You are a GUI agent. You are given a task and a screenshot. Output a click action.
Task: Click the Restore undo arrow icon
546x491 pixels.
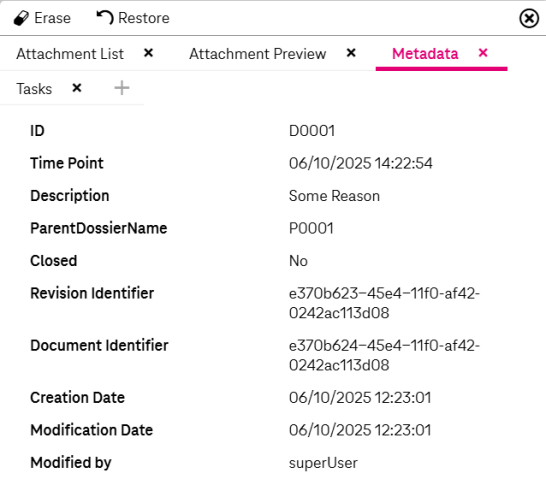click(105, 17)
